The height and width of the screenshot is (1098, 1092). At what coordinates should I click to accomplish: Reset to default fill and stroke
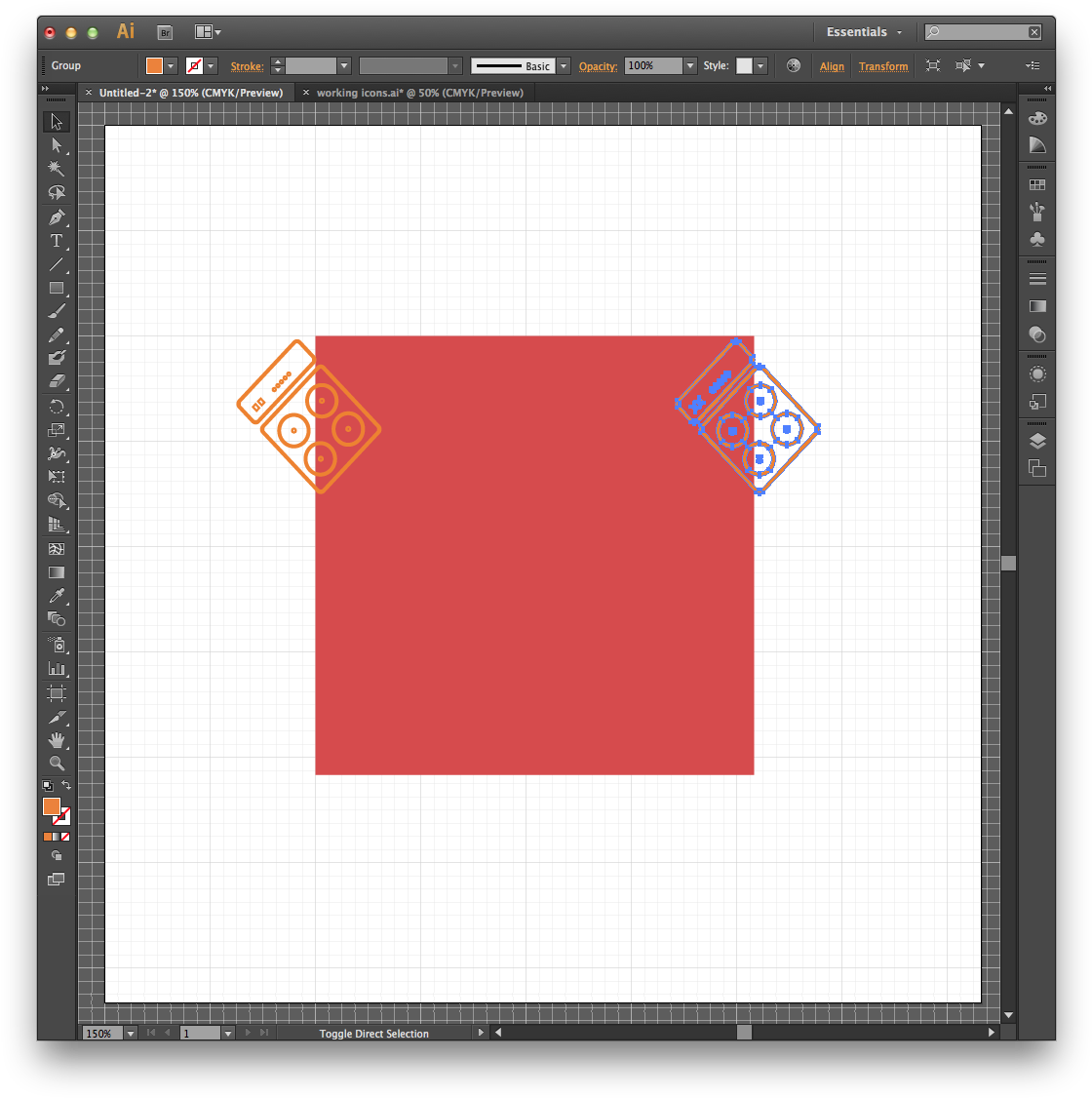pyautogui.click(x=47, y=785)
